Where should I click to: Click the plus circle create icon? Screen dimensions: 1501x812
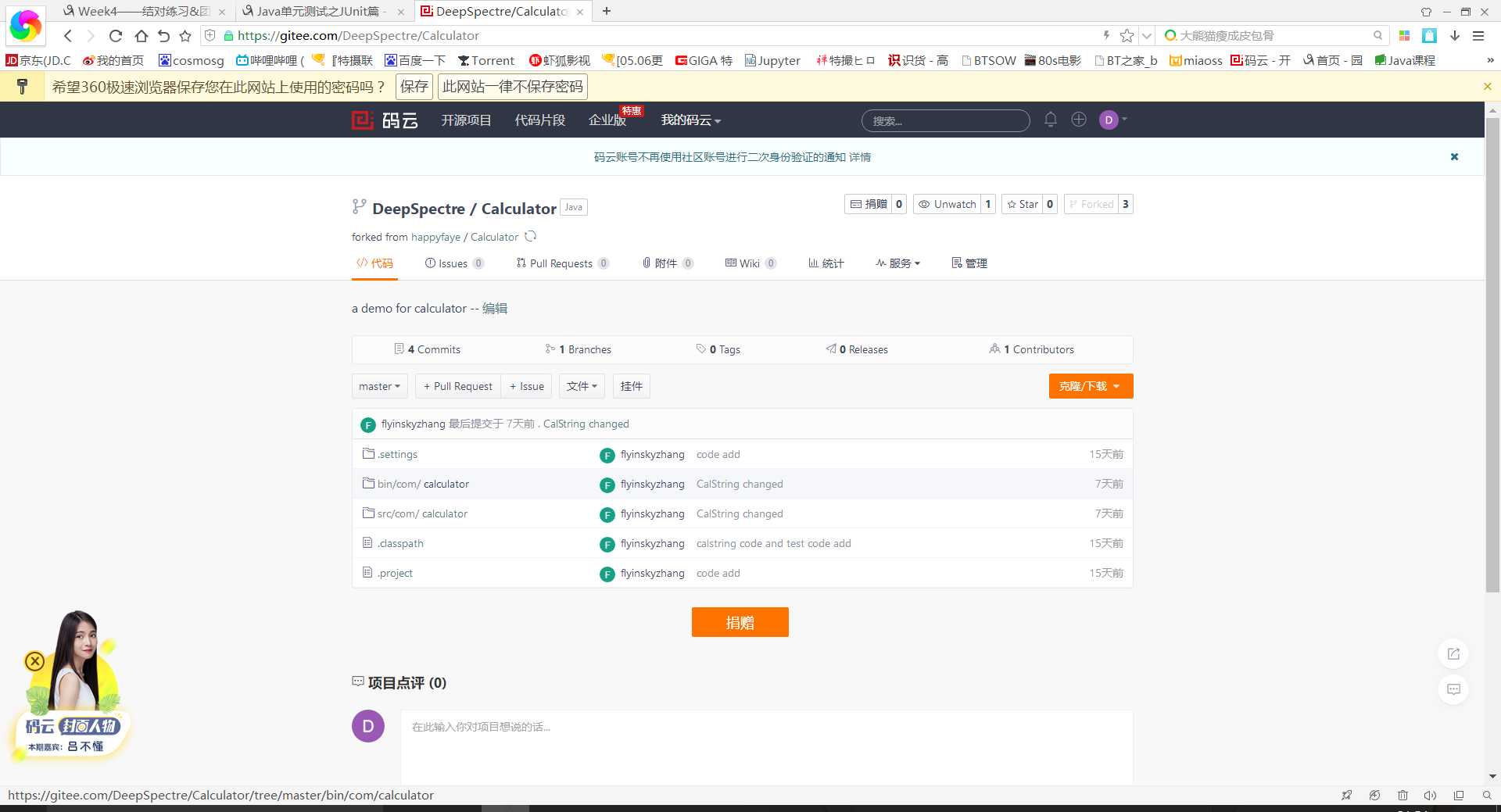1079,120
